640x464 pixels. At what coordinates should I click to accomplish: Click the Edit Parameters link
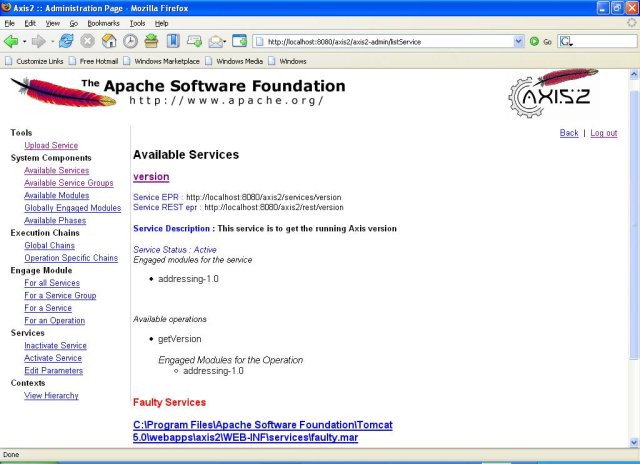53,371
